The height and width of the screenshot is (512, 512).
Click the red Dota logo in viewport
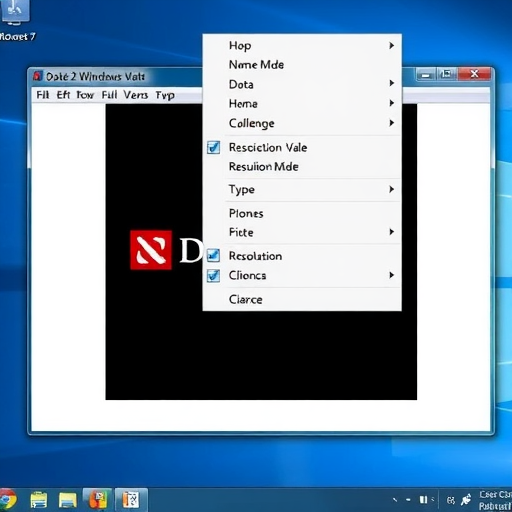pos(151,250)
